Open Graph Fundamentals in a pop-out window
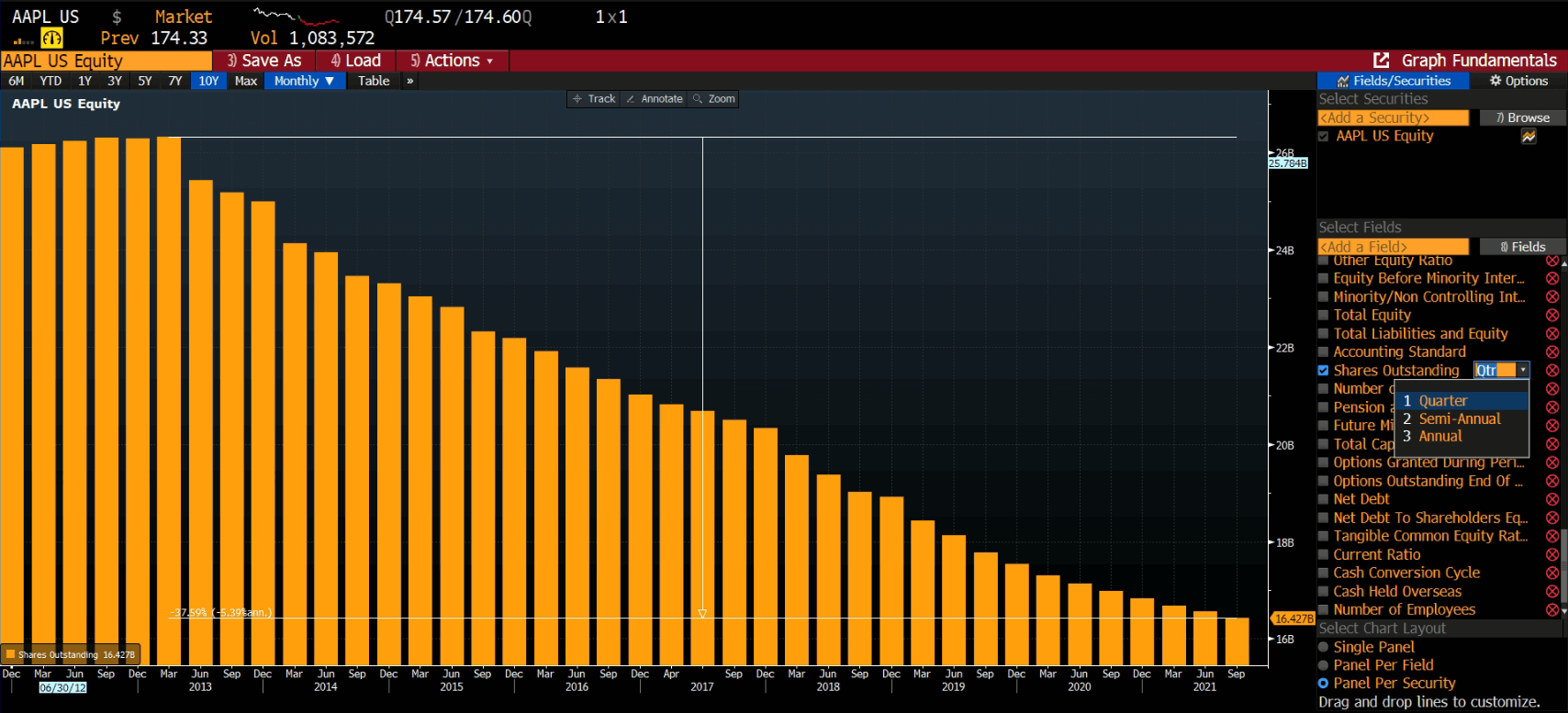The image size is (1568, 713). tap(1381, 61)
